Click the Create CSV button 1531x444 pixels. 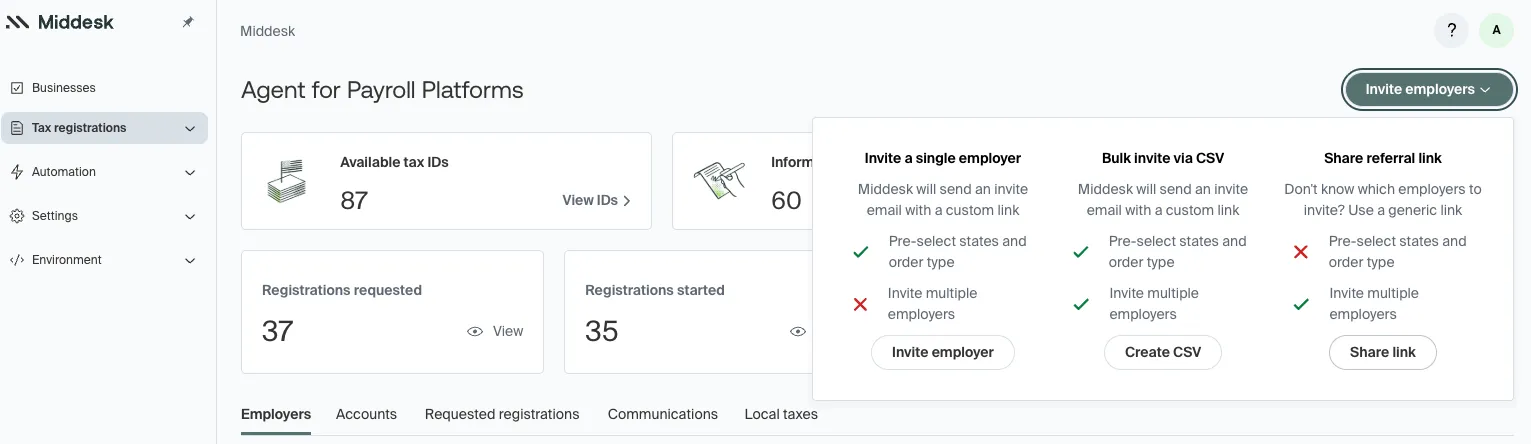click(x=1163, y=352)
